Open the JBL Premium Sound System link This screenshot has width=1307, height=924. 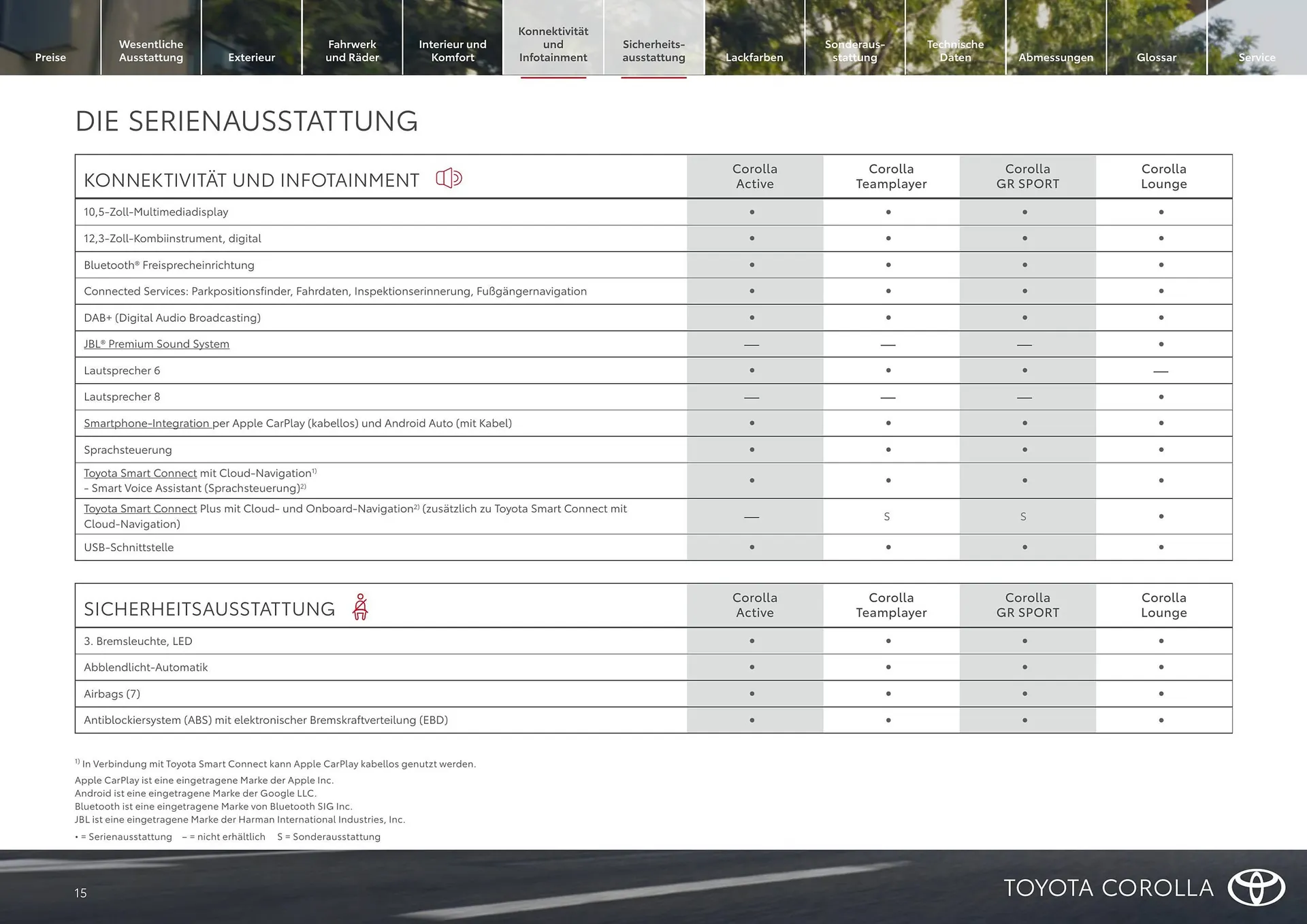[x=156, y=344]
